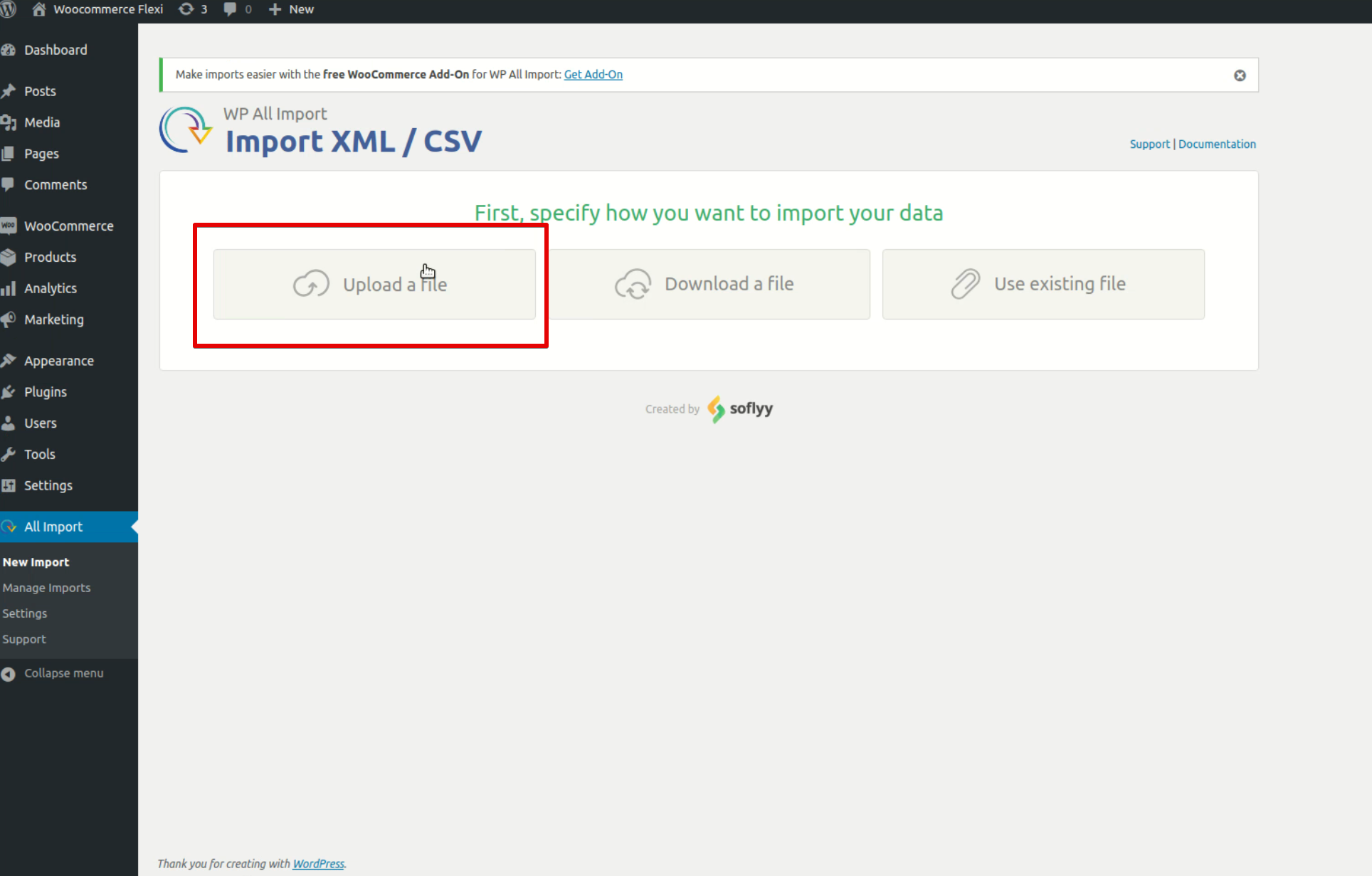Follow the WordPress footer link
Screen dimensions: 1372x876
[319, 864]
